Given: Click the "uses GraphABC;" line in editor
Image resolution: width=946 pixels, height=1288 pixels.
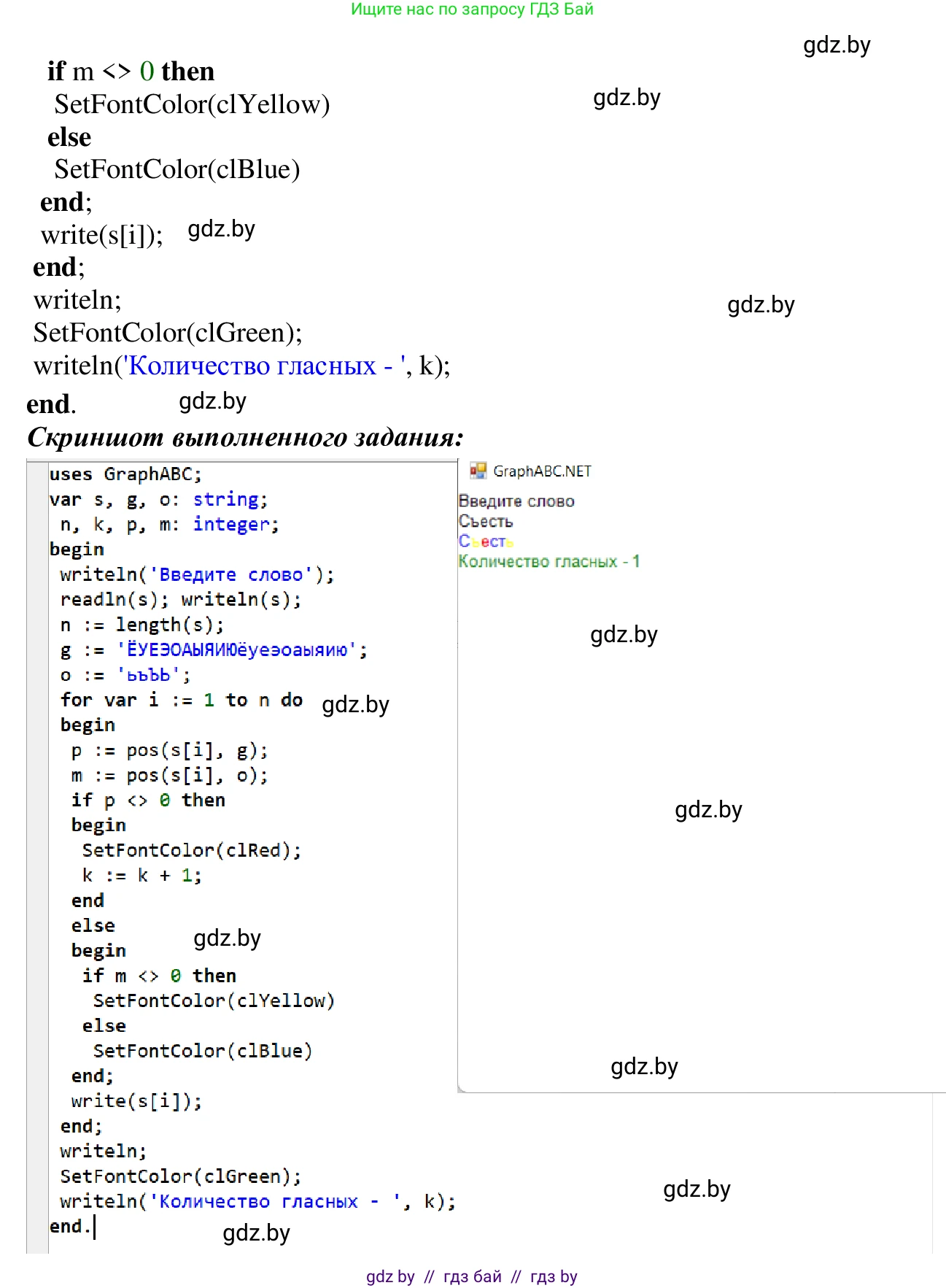Looking at the screenshot, I should click(x=125, y=474).
